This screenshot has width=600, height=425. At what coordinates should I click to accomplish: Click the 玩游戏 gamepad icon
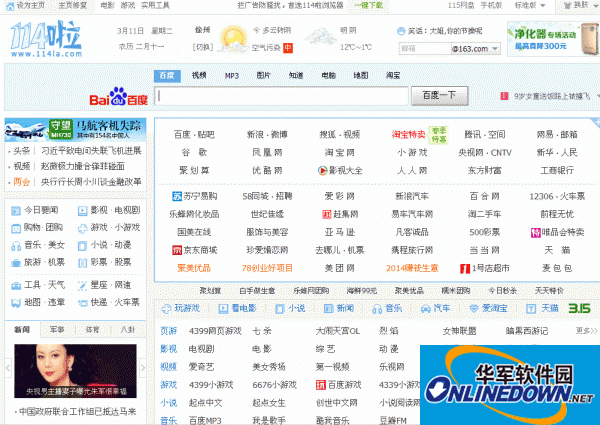[x=166, y=308]
